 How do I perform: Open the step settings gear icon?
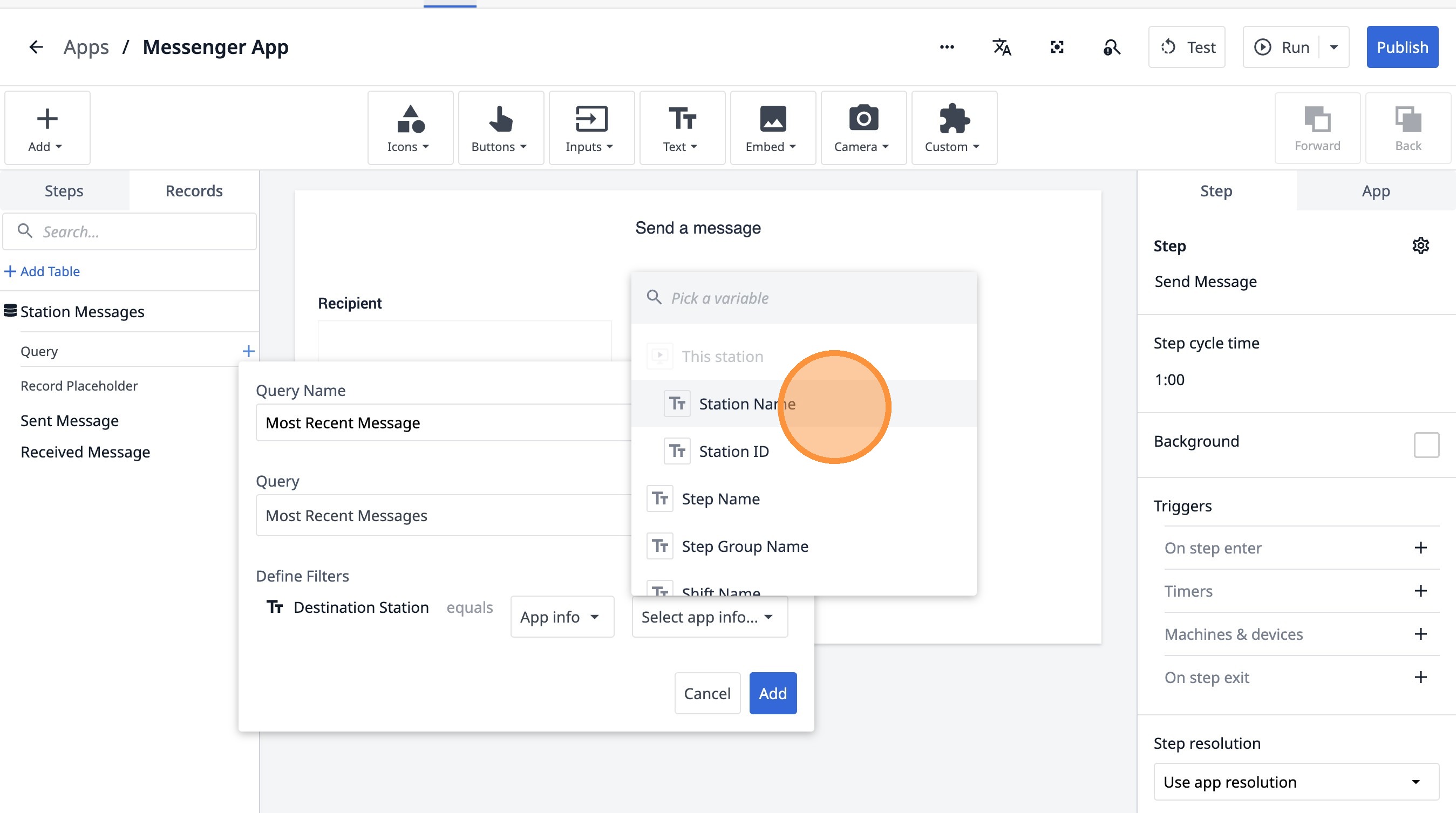1420,246
